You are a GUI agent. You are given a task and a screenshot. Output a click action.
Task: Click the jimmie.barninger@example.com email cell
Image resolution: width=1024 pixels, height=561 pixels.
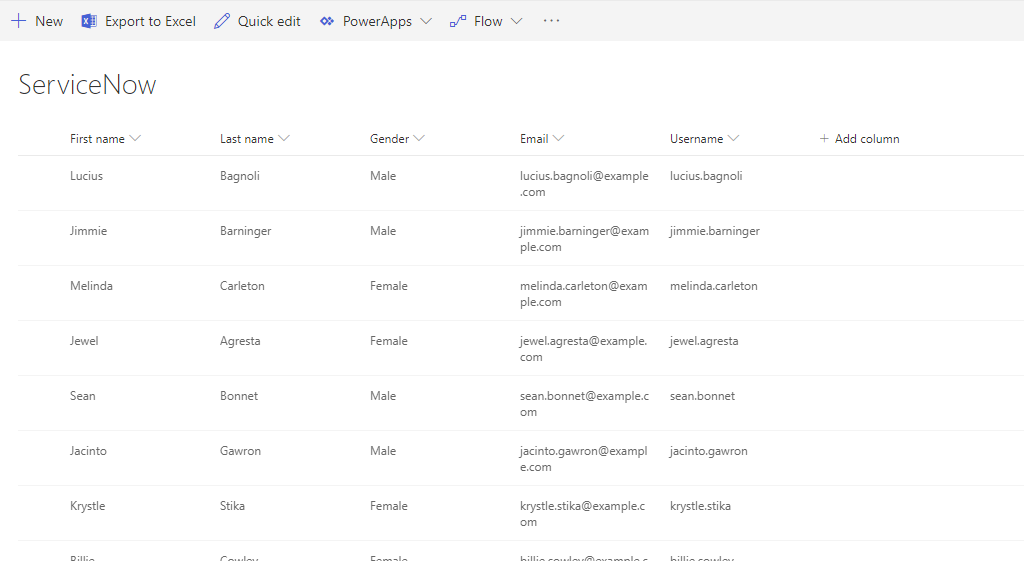(584, 238)
